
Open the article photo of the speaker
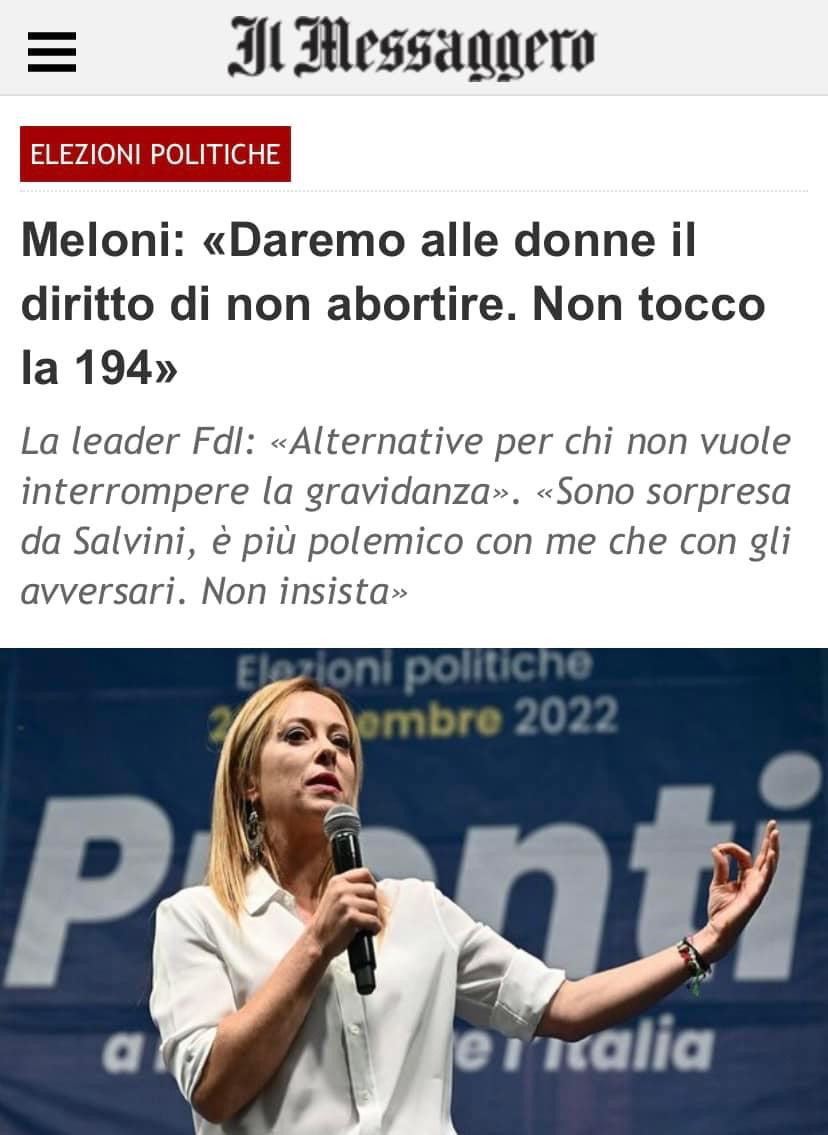(x=414, y=891)
